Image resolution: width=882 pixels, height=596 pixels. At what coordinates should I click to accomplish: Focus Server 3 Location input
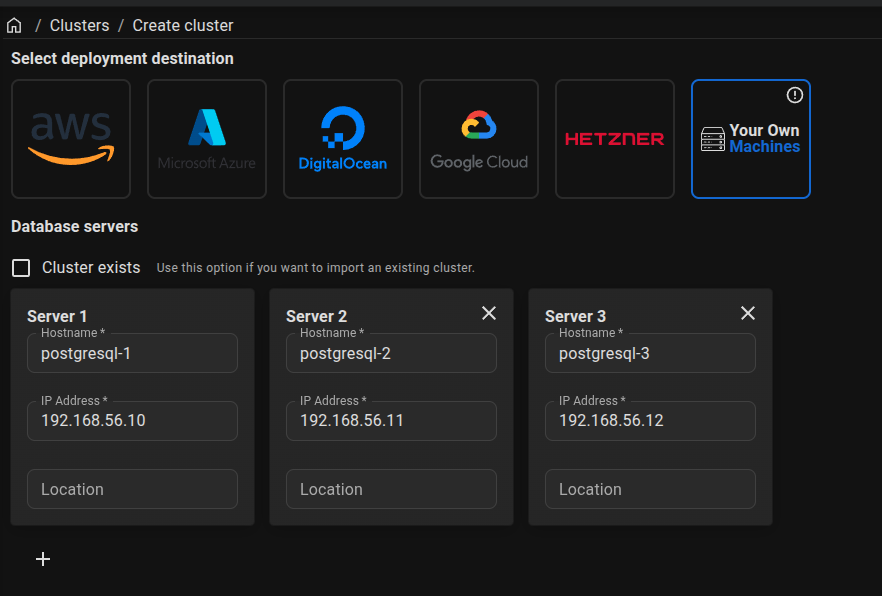point(650,489)
